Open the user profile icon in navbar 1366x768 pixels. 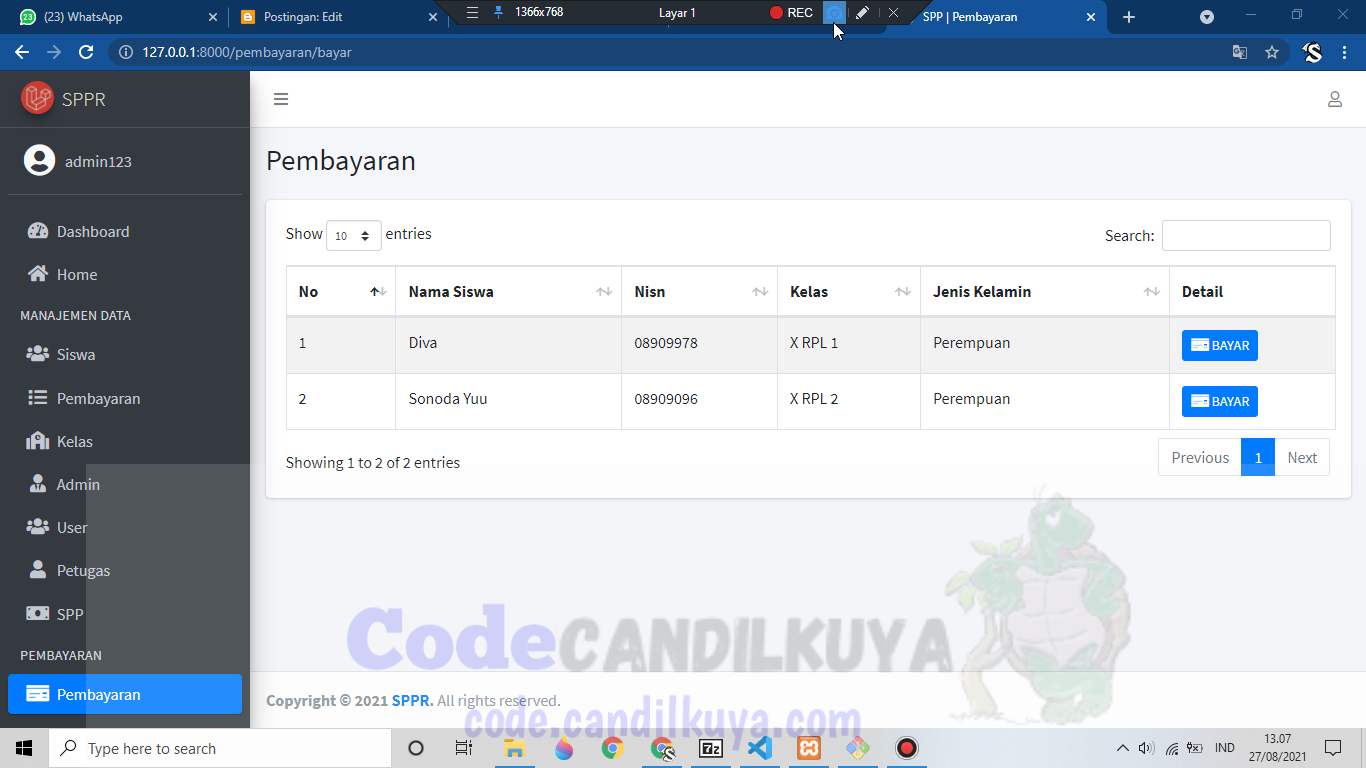1334,99
